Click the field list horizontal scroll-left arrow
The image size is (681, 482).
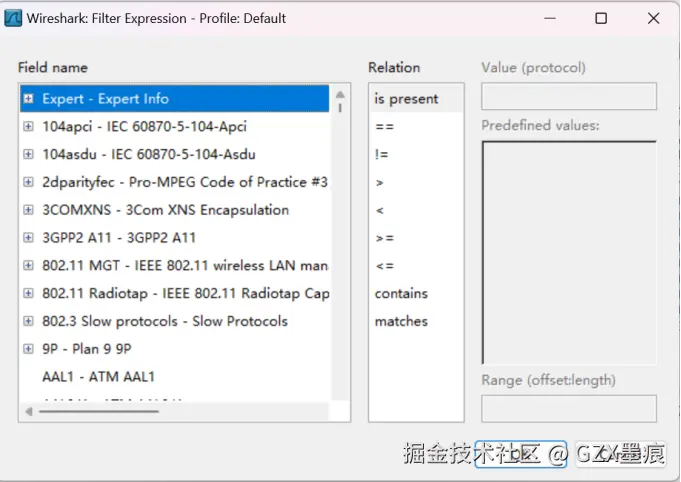tap(29, 411)
